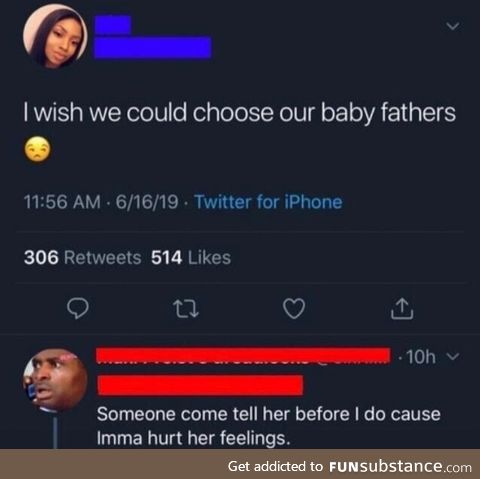Open the tweet author's profile photo

click(55, 37)
